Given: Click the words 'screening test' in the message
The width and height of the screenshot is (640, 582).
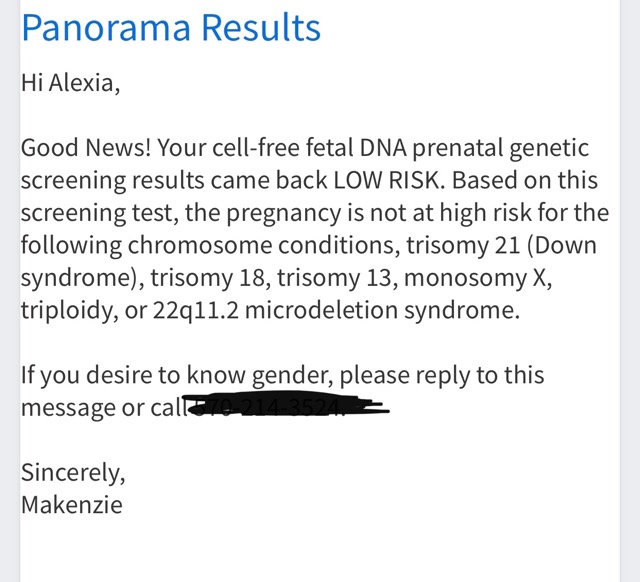Looking at the screenshot, I should pos(99,213).
